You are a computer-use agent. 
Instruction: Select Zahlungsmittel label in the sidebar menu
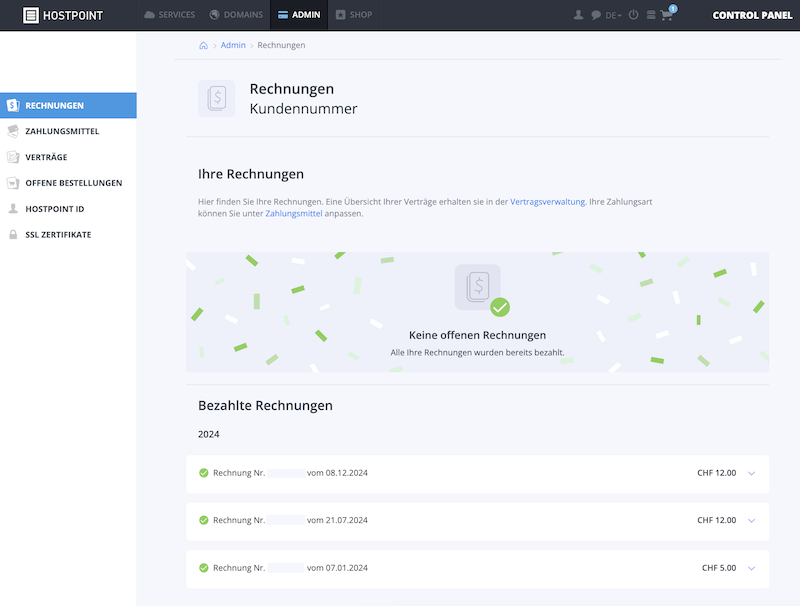click(62, 131)
